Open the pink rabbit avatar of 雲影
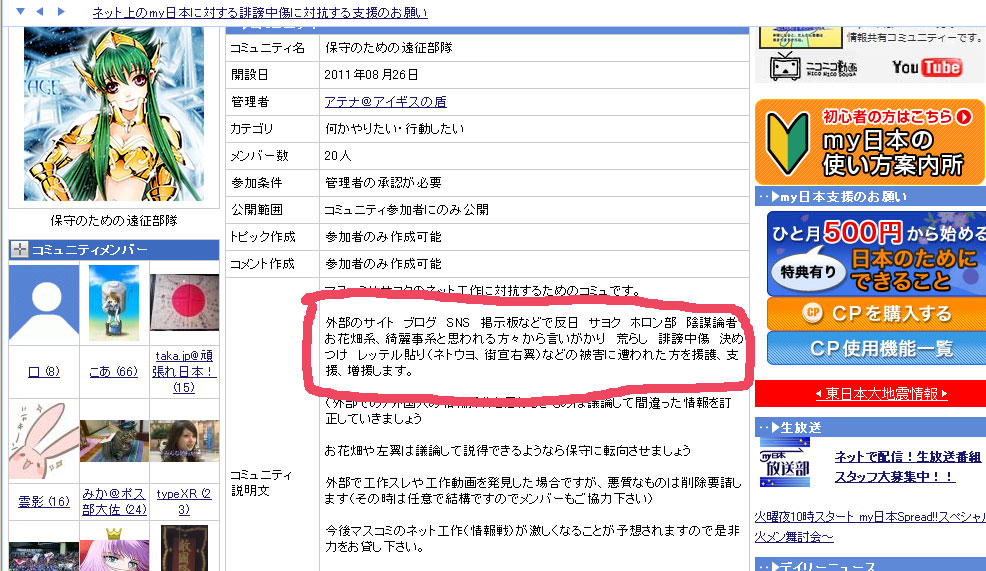This screenshot has width=986, height=571. click(43, 440)
